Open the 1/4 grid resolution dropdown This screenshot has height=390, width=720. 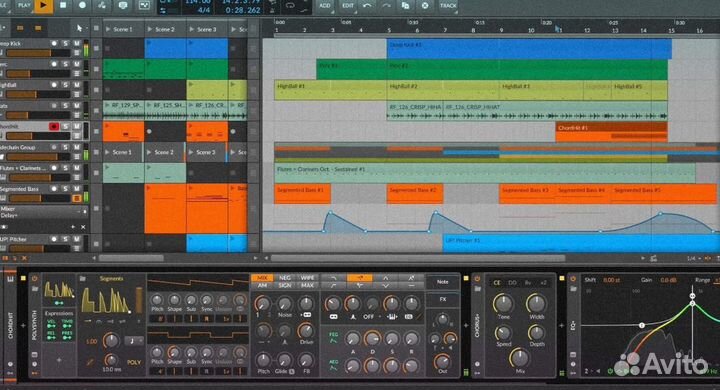point(693,259)
